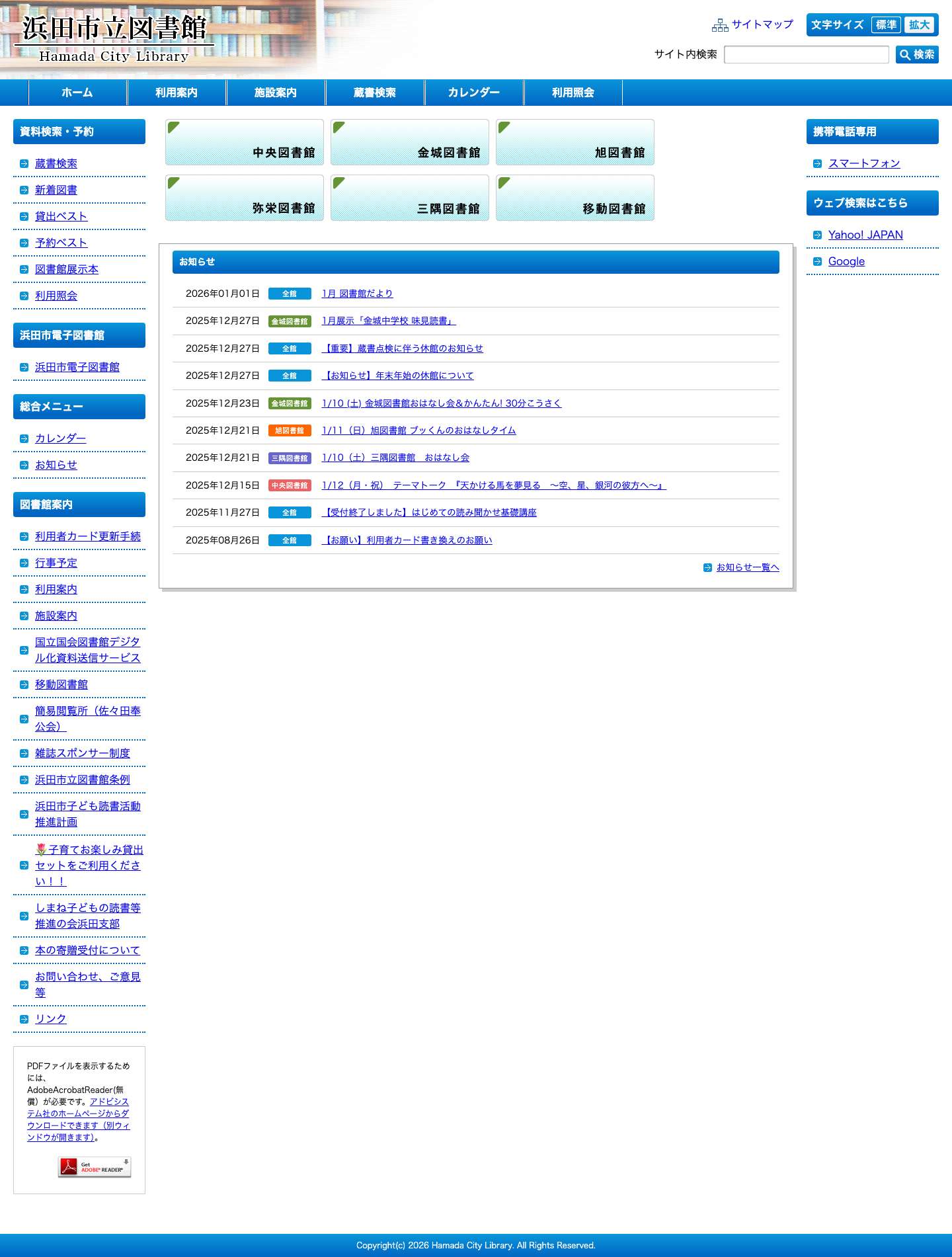952x1257 pixels.
Task: Click arrow icon beside Yahoo! JAPAN
Action: pos(817,235)
